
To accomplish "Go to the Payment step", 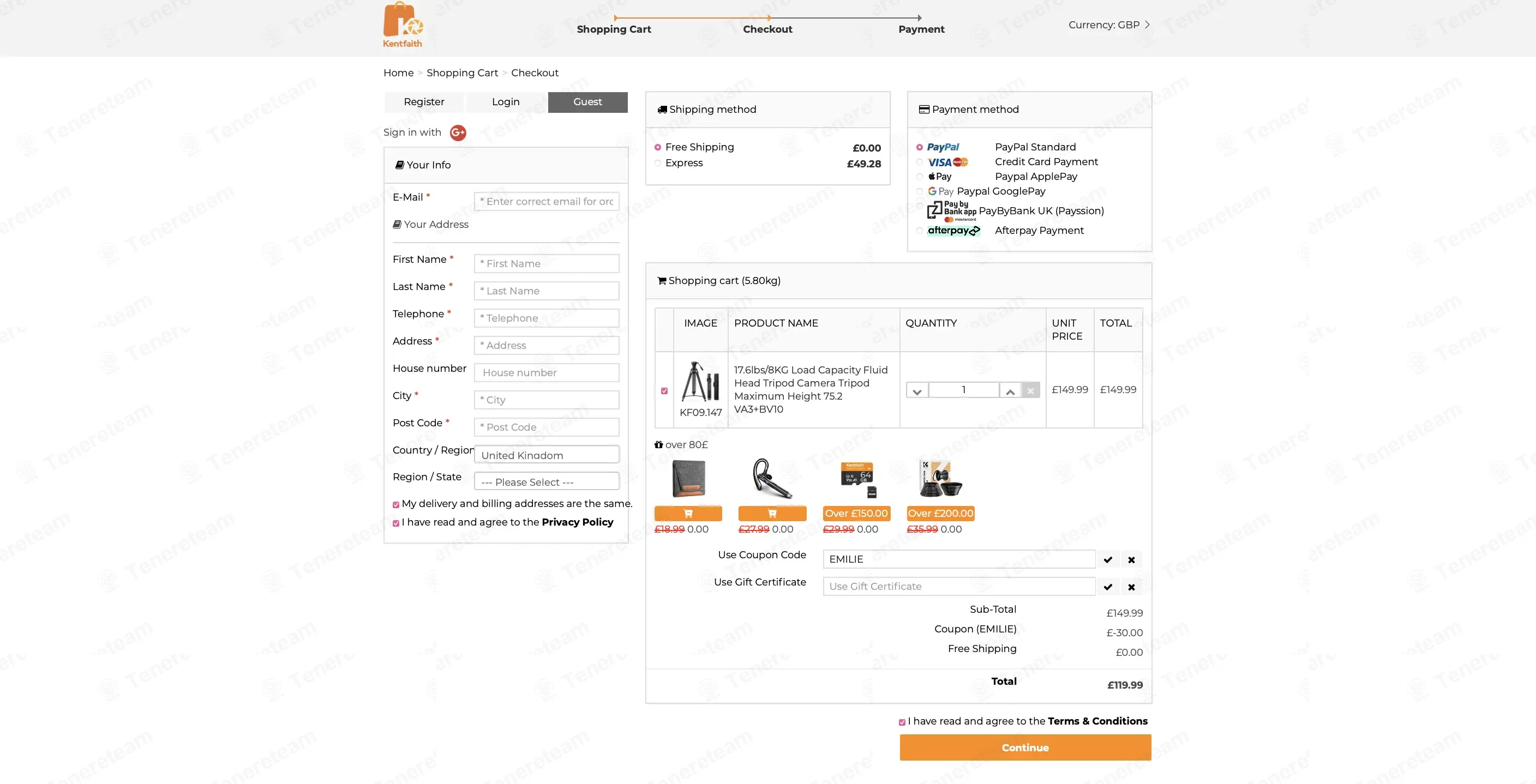I will point(921,29).
